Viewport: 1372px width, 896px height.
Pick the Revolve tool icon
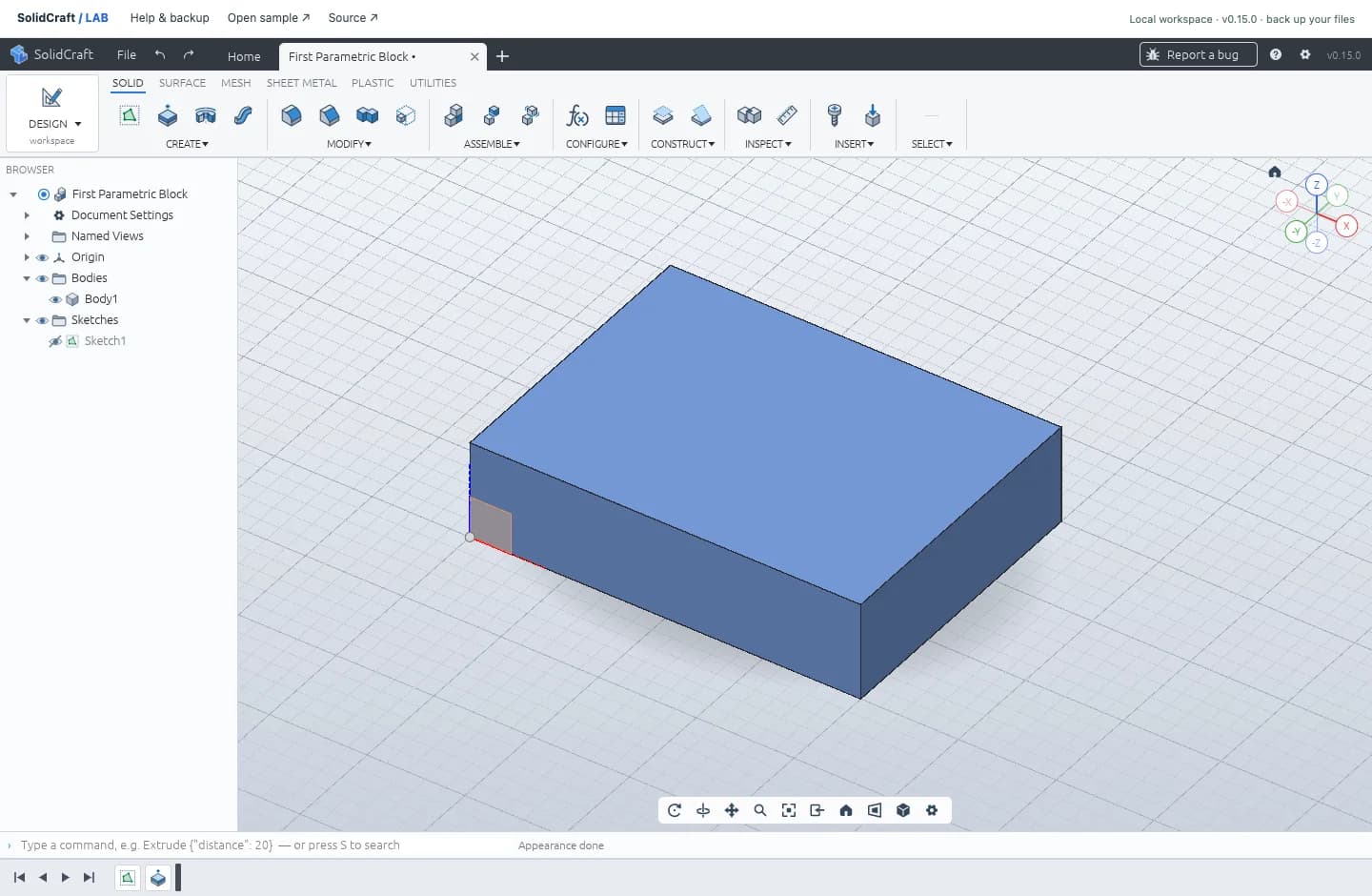coord(206,115)
